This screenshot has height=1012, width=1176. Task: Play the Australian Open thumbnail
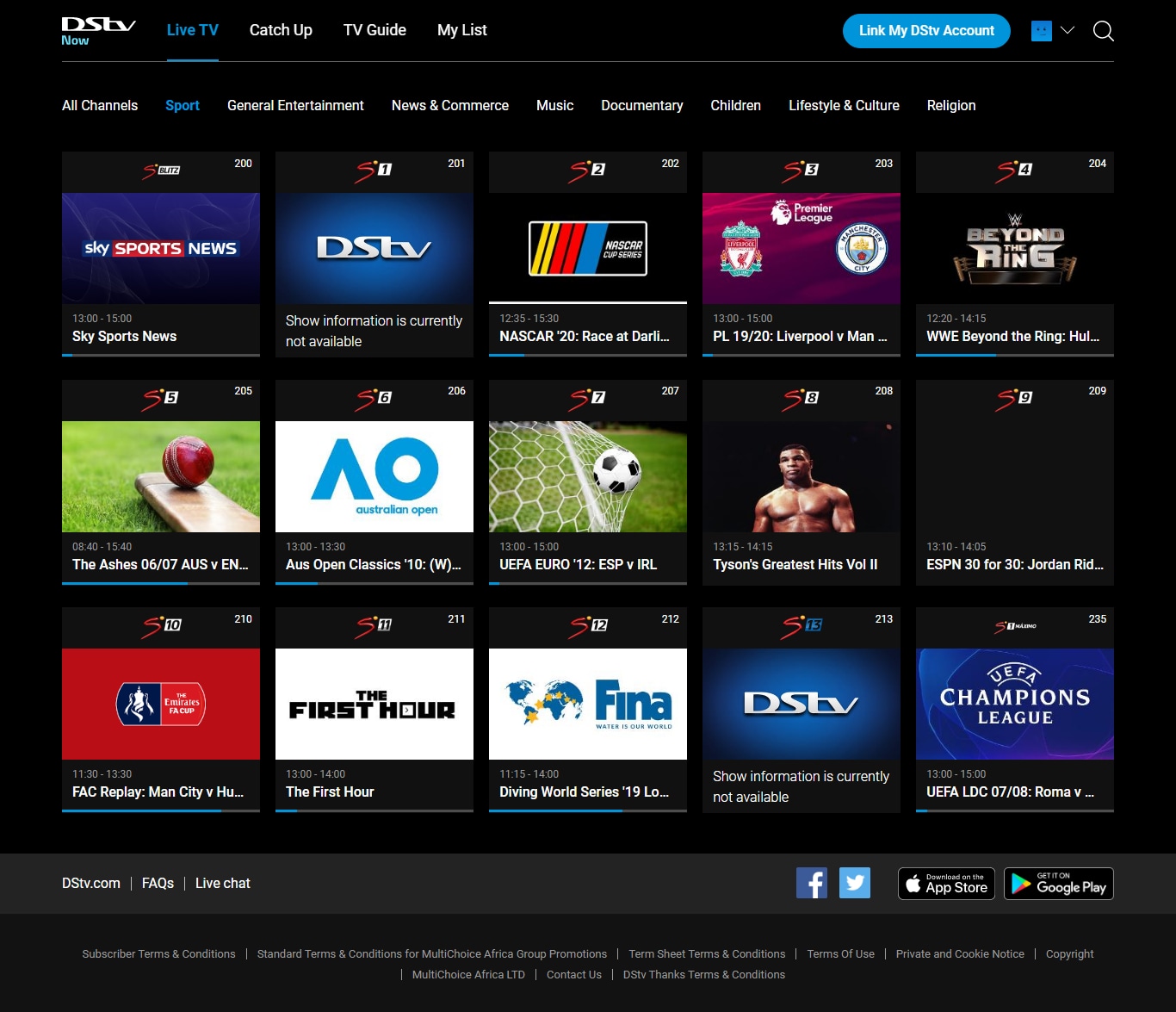click(374, 476)
